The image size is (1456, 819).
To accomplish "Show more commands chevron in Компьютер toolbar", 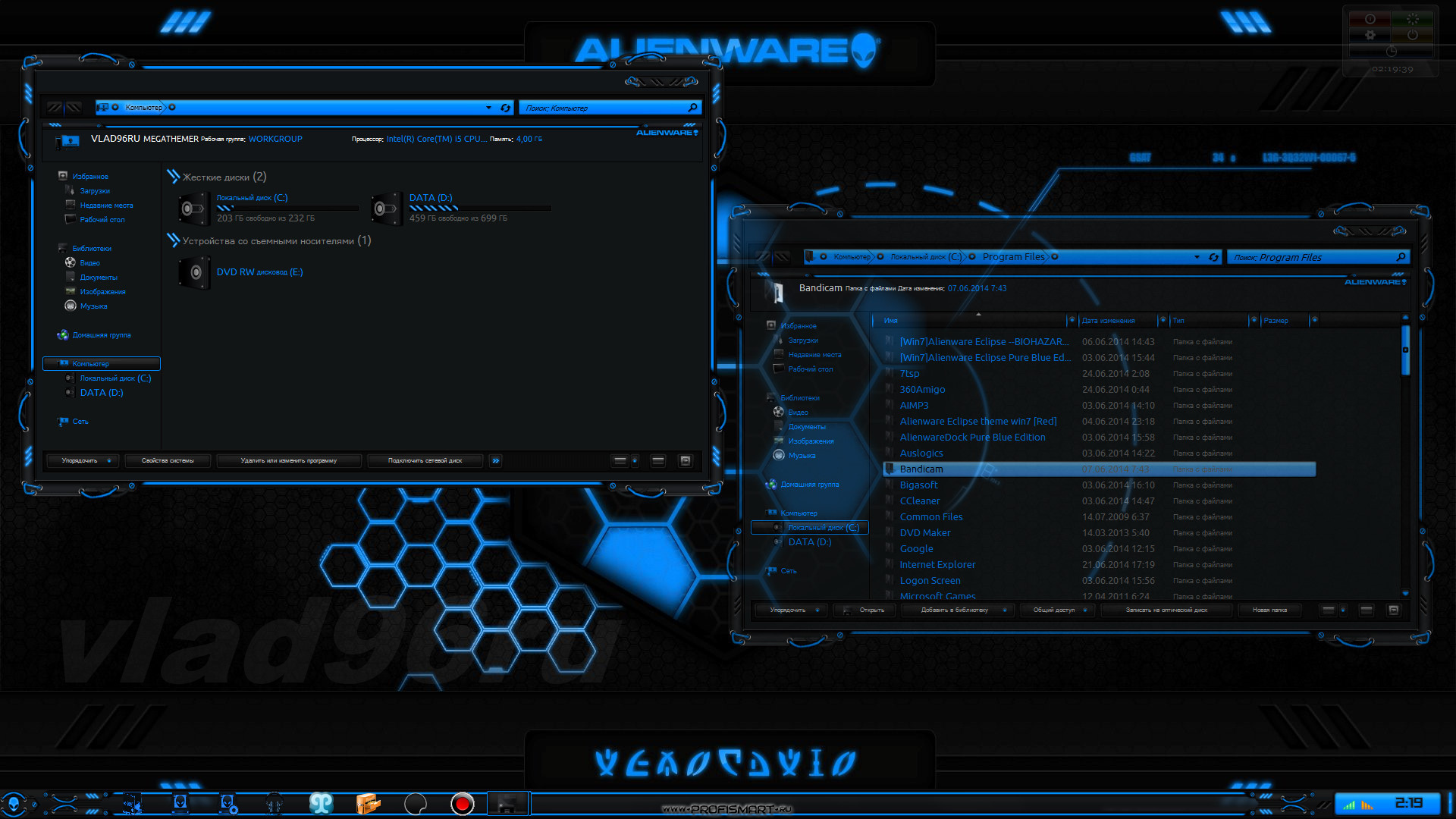I will click(x=495, y=460).
